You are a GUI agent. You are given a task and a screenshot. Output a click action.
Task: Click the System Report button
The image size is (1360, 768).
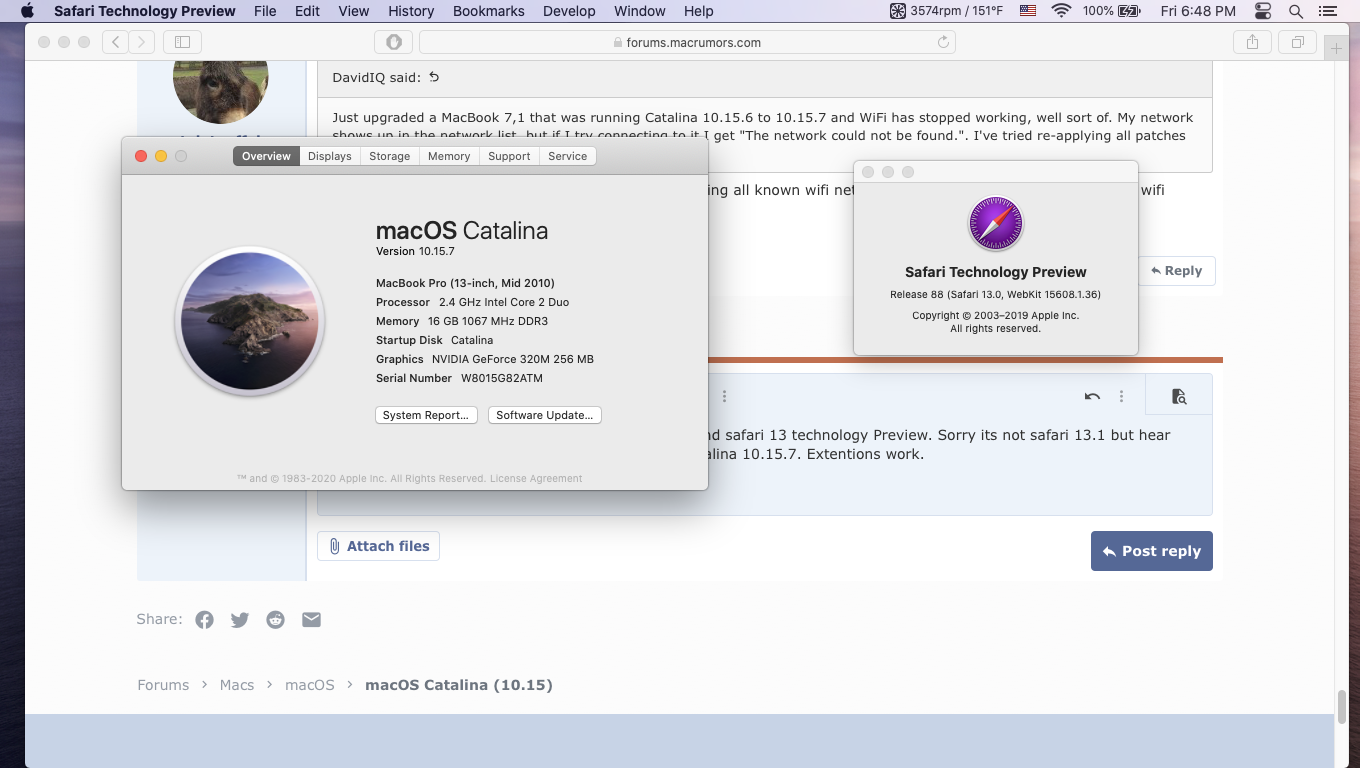[426, 415]
